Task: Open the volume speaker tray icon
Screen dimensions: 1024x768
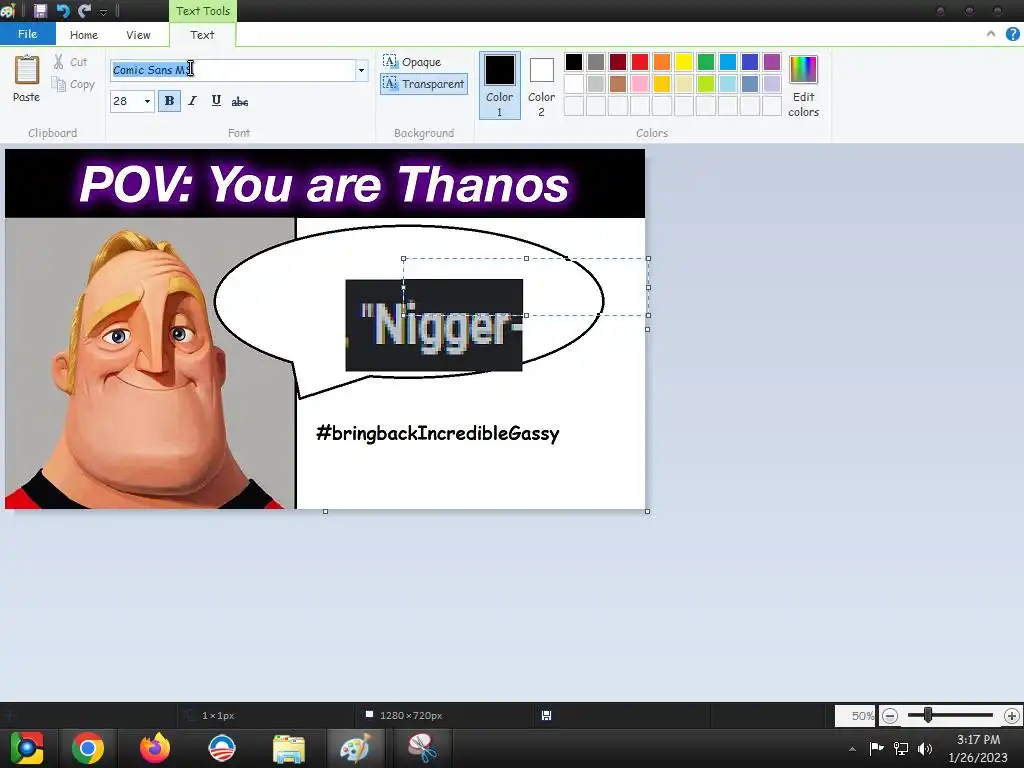Action: click(925, 748)
